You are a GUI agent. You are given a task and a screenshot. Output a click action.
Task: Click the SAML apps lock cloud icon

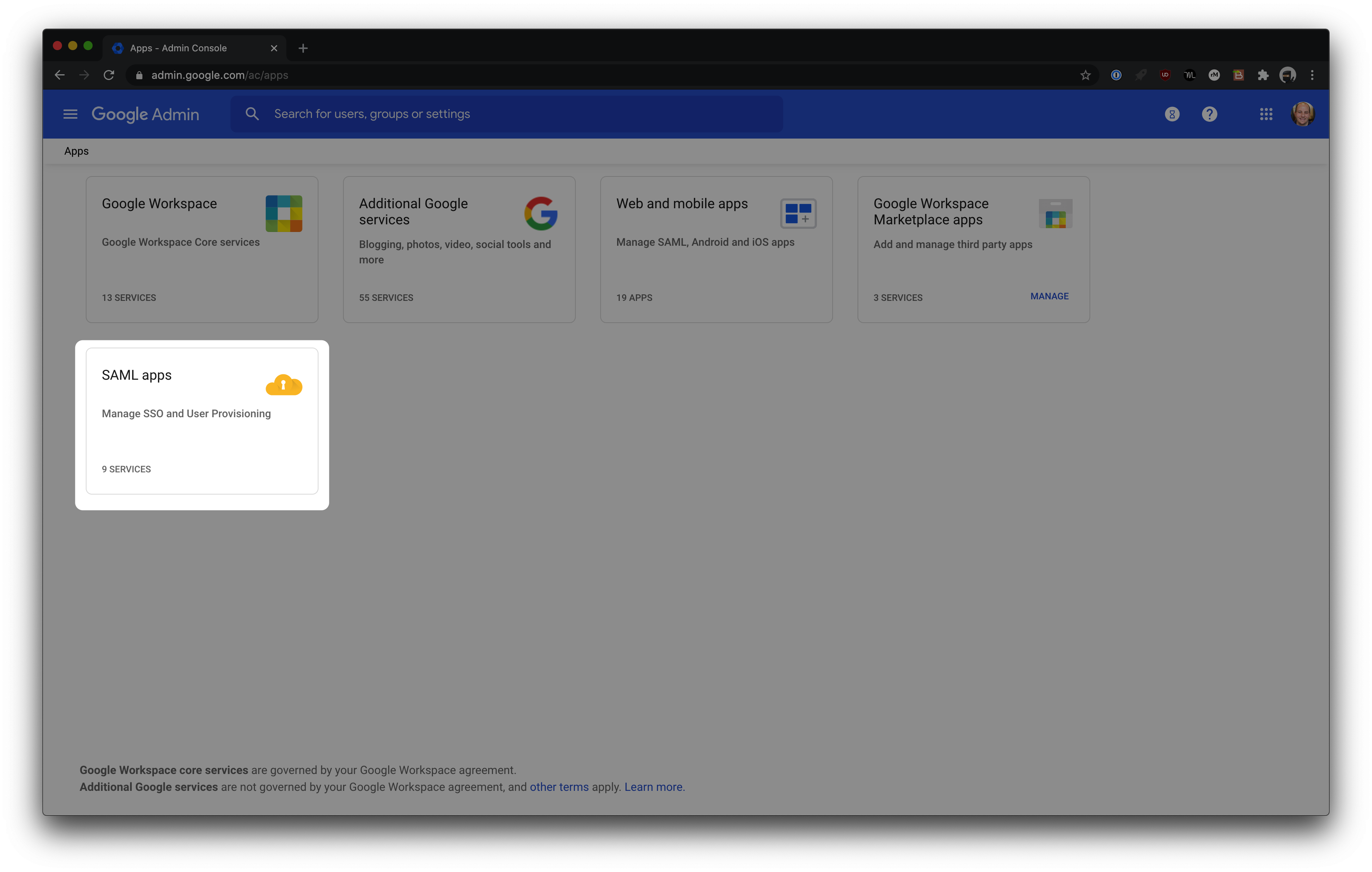tap(284, 385)
